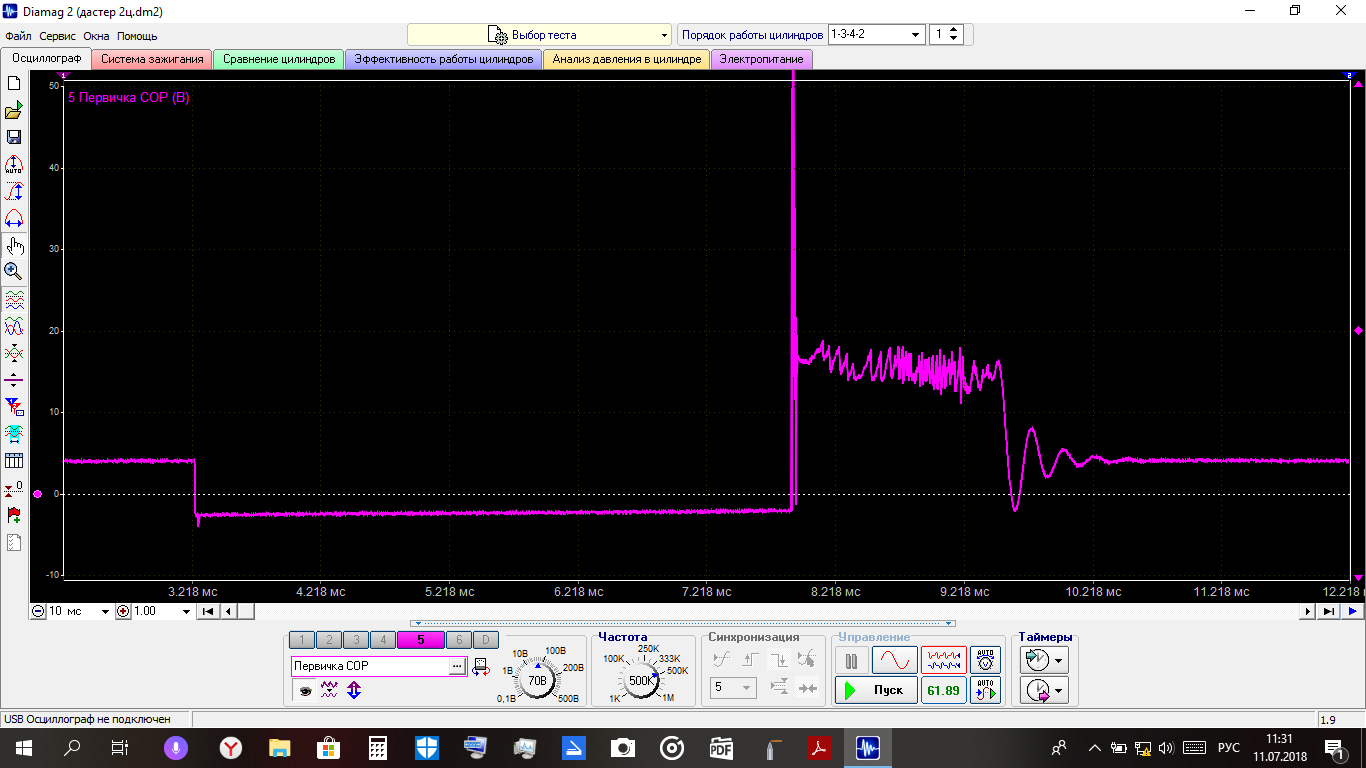This screenshot has height=768, width=1366.
Task: Switch to Система зажигания tab
Action: (152, 59)
